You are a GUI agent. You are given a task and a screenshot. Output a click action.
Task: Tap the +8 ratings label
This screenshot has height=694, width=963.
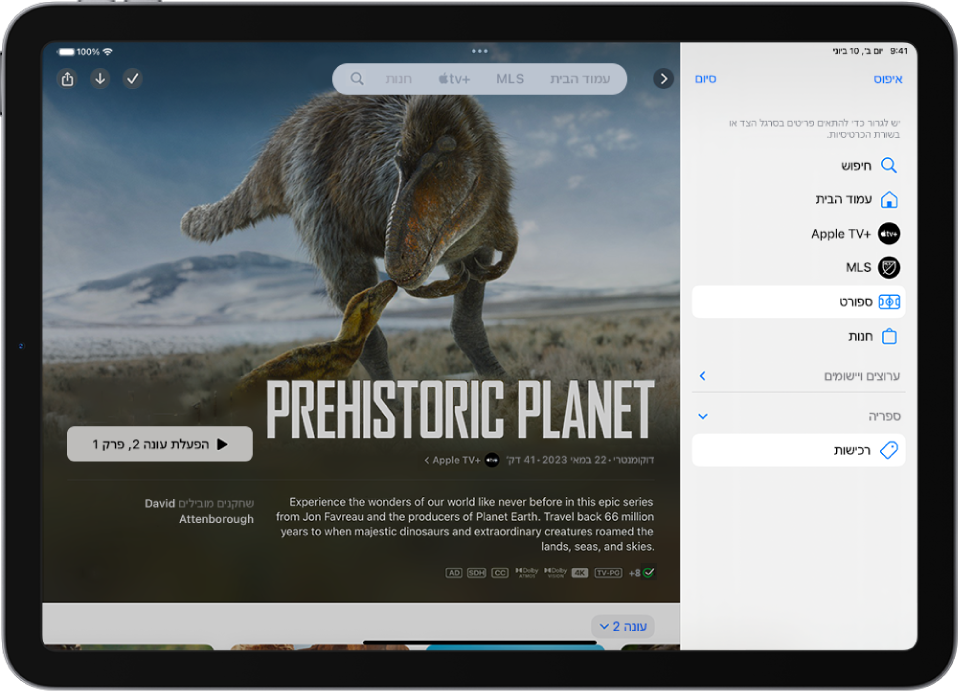coord(634,573)
